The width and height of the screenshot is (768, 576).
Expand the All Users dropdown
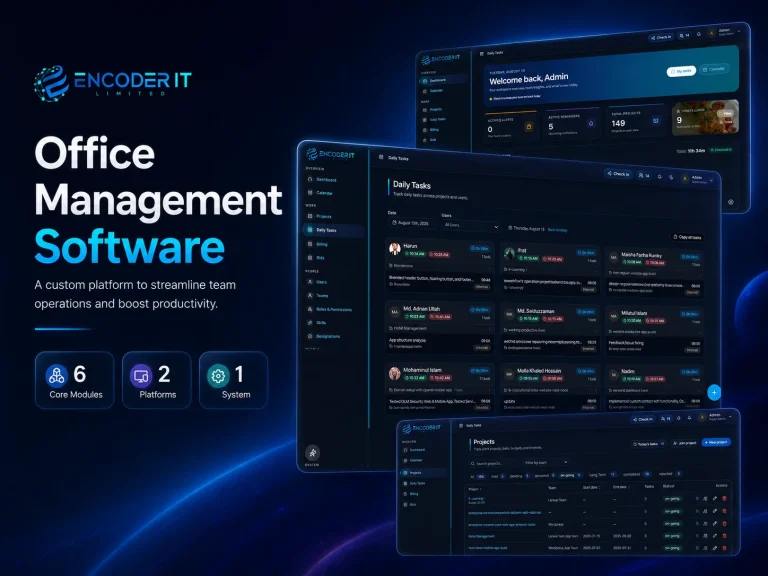[x=471, y=225]
